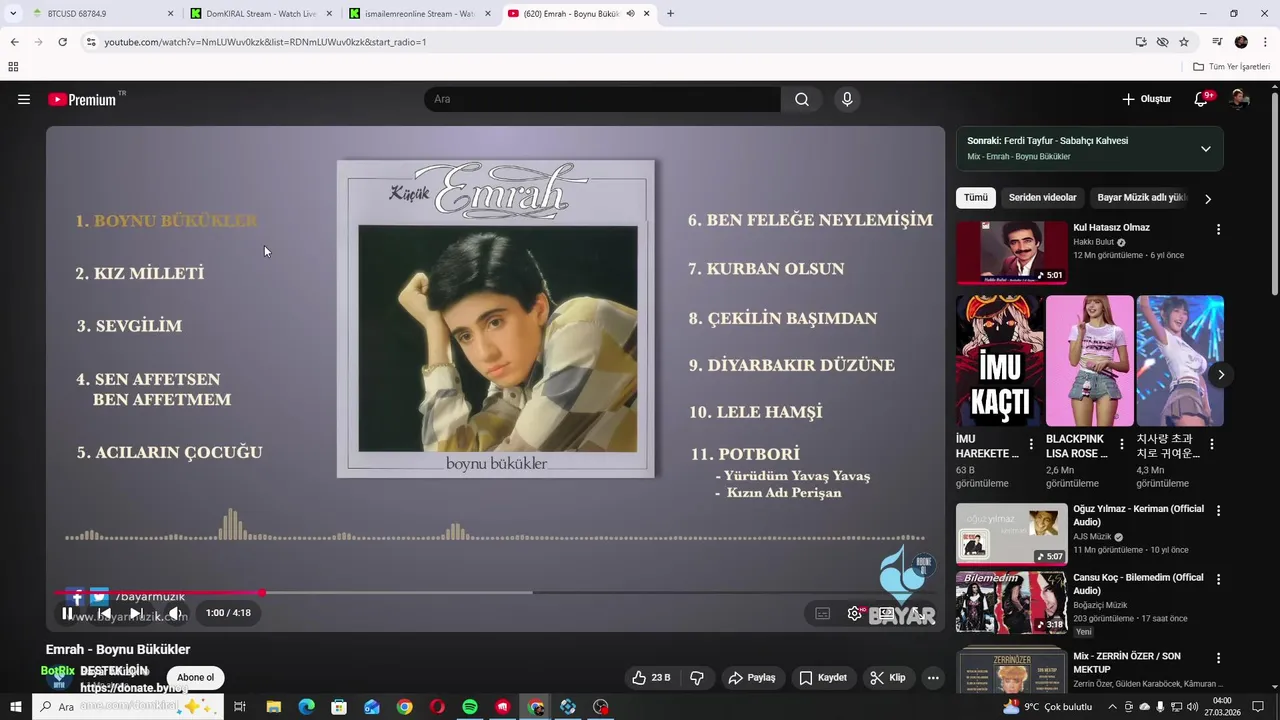Image resolution: width=1280 pixels, height=720 pixels.
Task: Open options for Cansu Koç Bilemedim
Action: 1218,579
